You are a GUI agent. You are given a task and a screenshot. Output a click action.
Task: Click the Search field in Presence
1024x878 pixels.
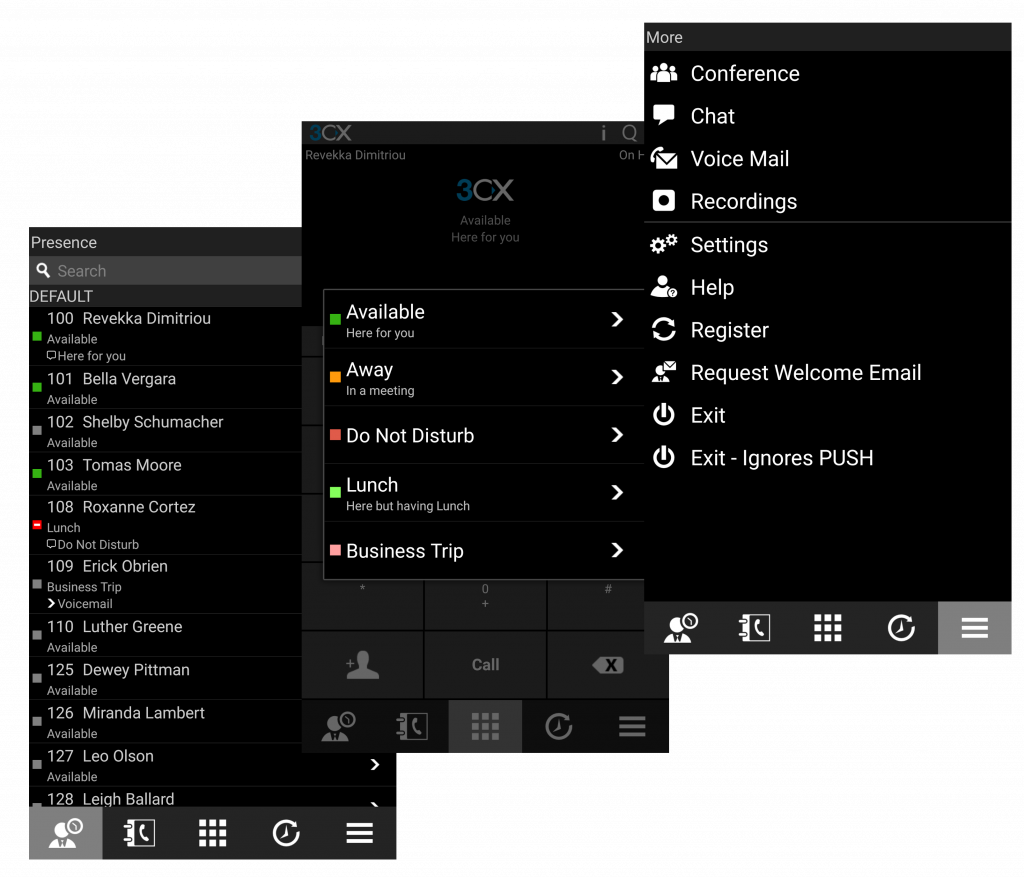tap(165, 270)
